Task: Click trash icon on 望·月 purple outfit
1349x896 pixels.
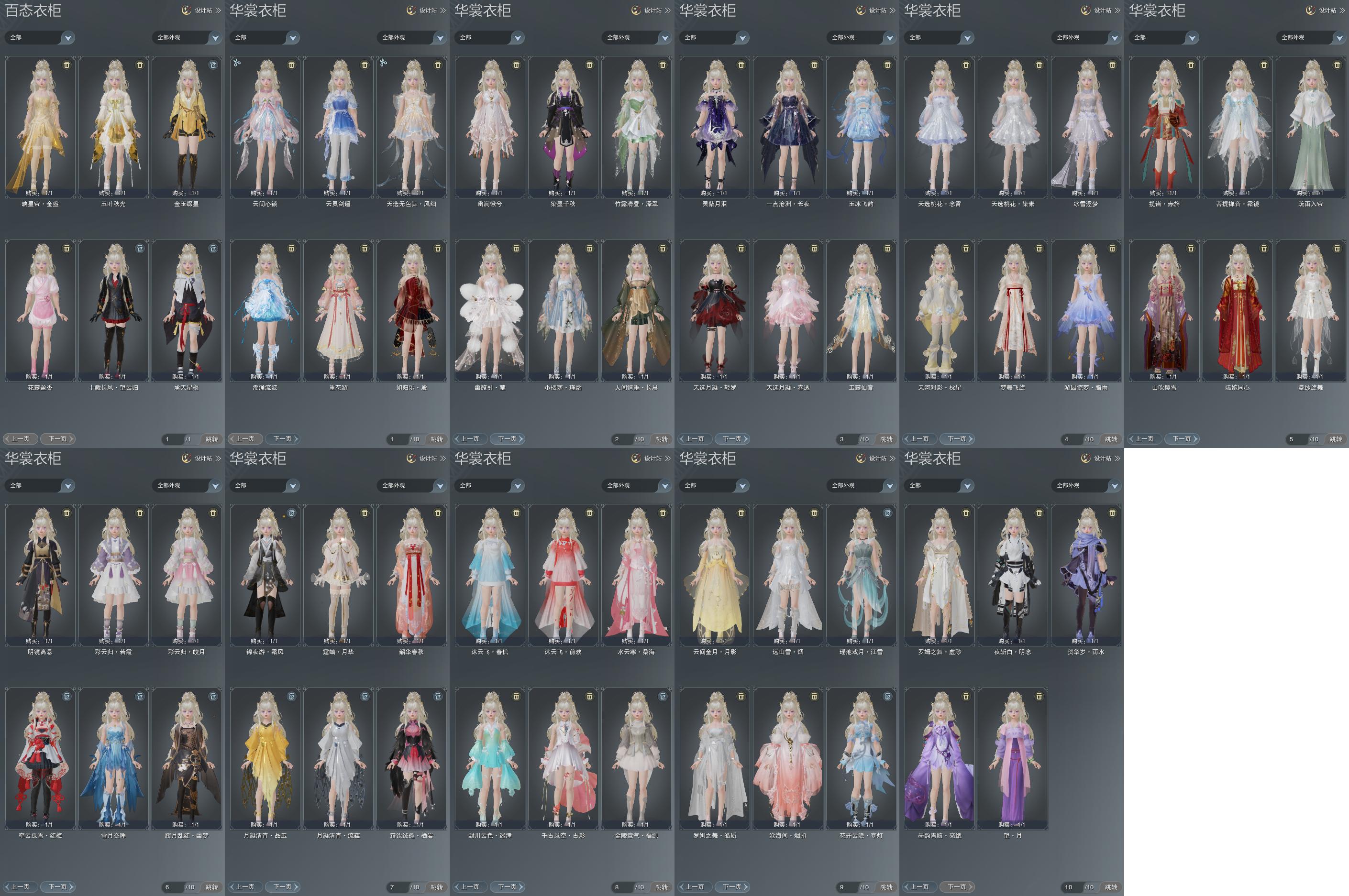Action: (x=1039, y=697)
